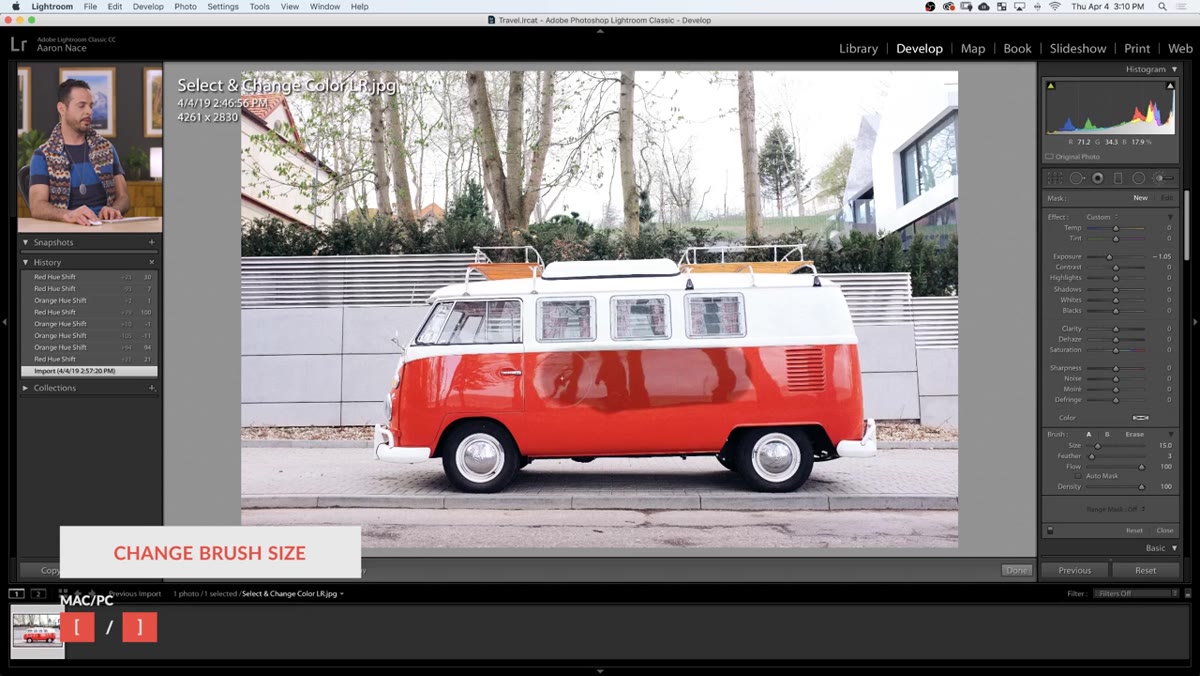
Task: Toggle the adjustment panel switch icon
Action: pyautogui.click(x=1050, y=530)
